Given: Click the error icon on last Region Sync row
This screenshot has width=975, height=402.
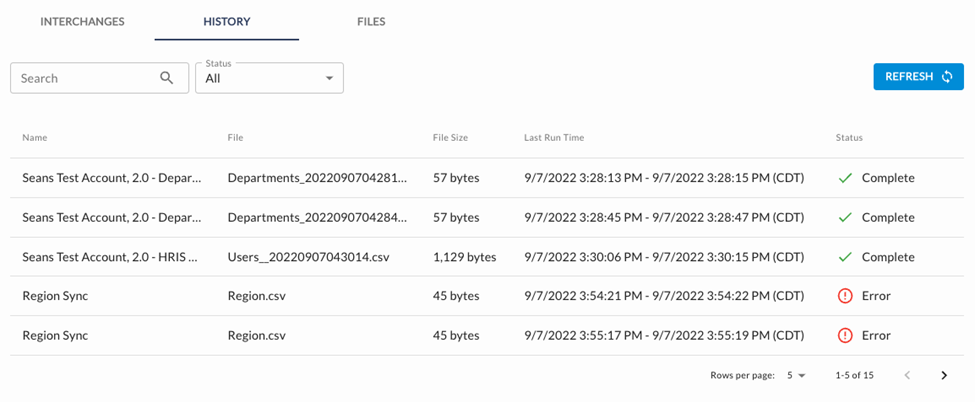Looking at the screenshot, I should pos(845,336).
